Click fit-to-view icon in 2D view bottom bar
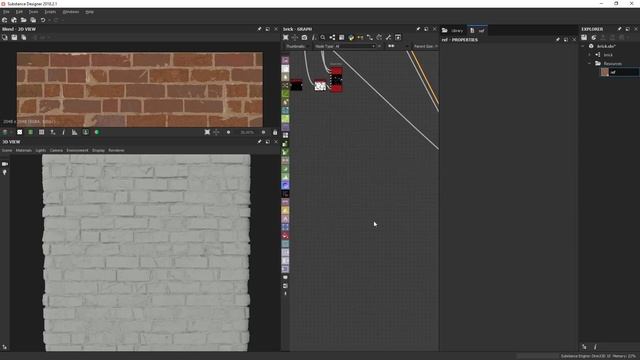Viewport: 640px width, 360px height. (x=207, y=132)
